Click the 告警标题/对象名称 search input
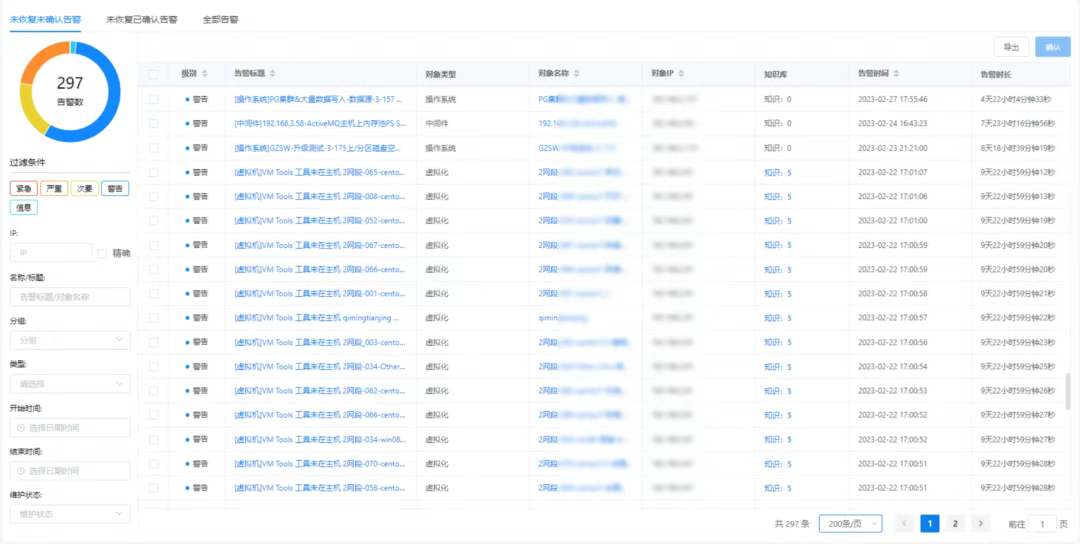Viewport: 1080px width, 544px height. [x=70, y=297]
